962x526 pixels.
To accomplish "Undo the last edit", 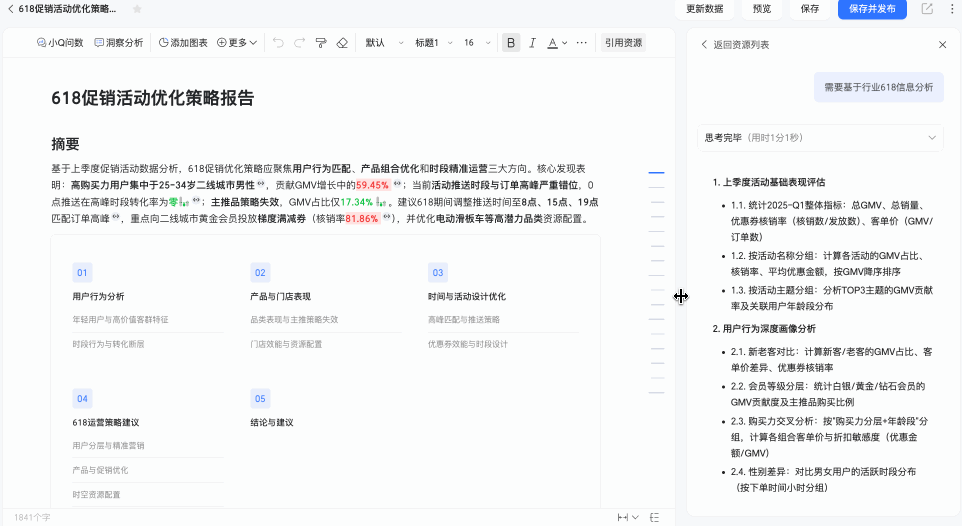I will point(278,43).
